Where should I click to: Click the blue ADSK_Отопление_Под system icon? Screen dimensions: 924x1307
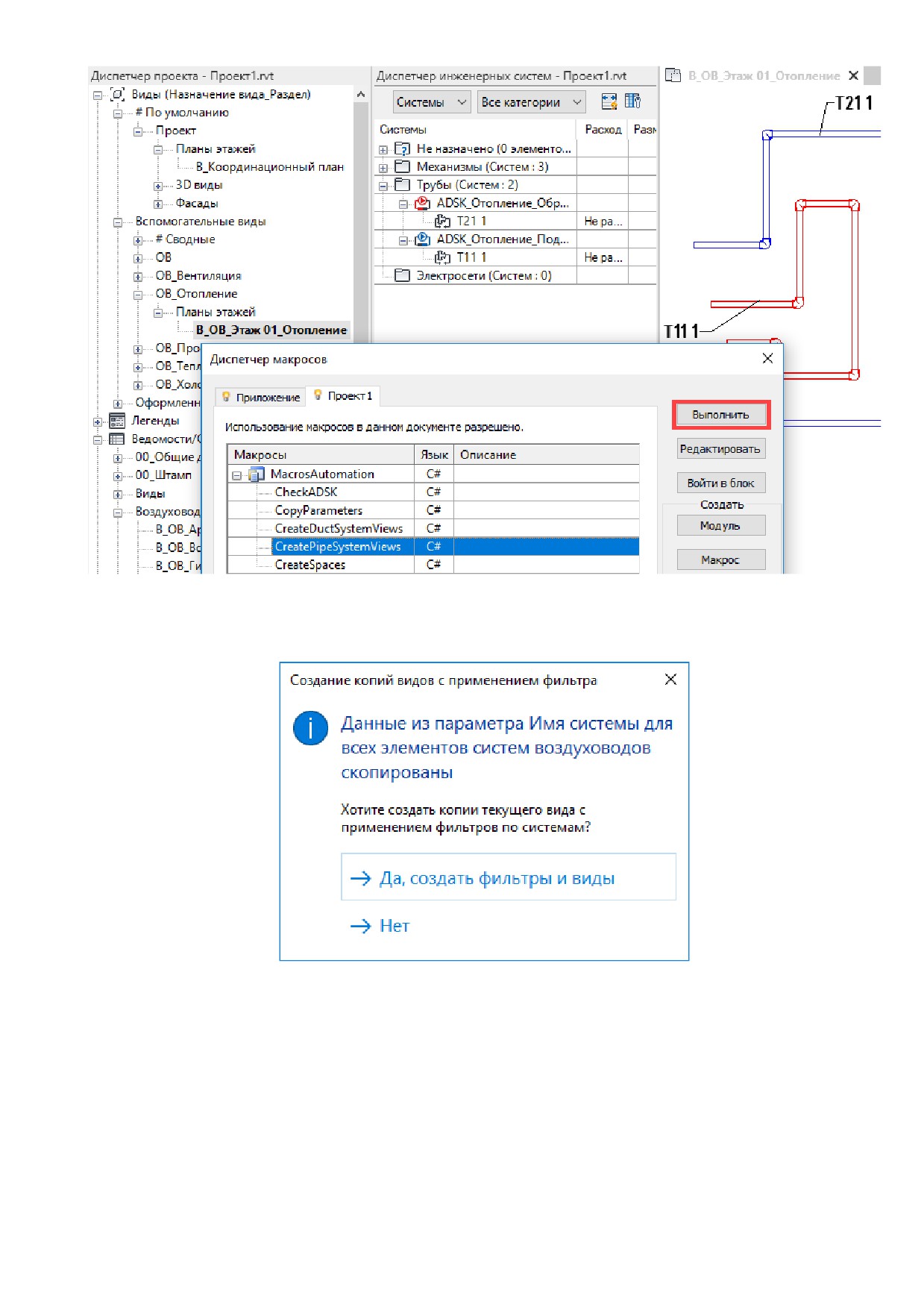click(423, 239)
